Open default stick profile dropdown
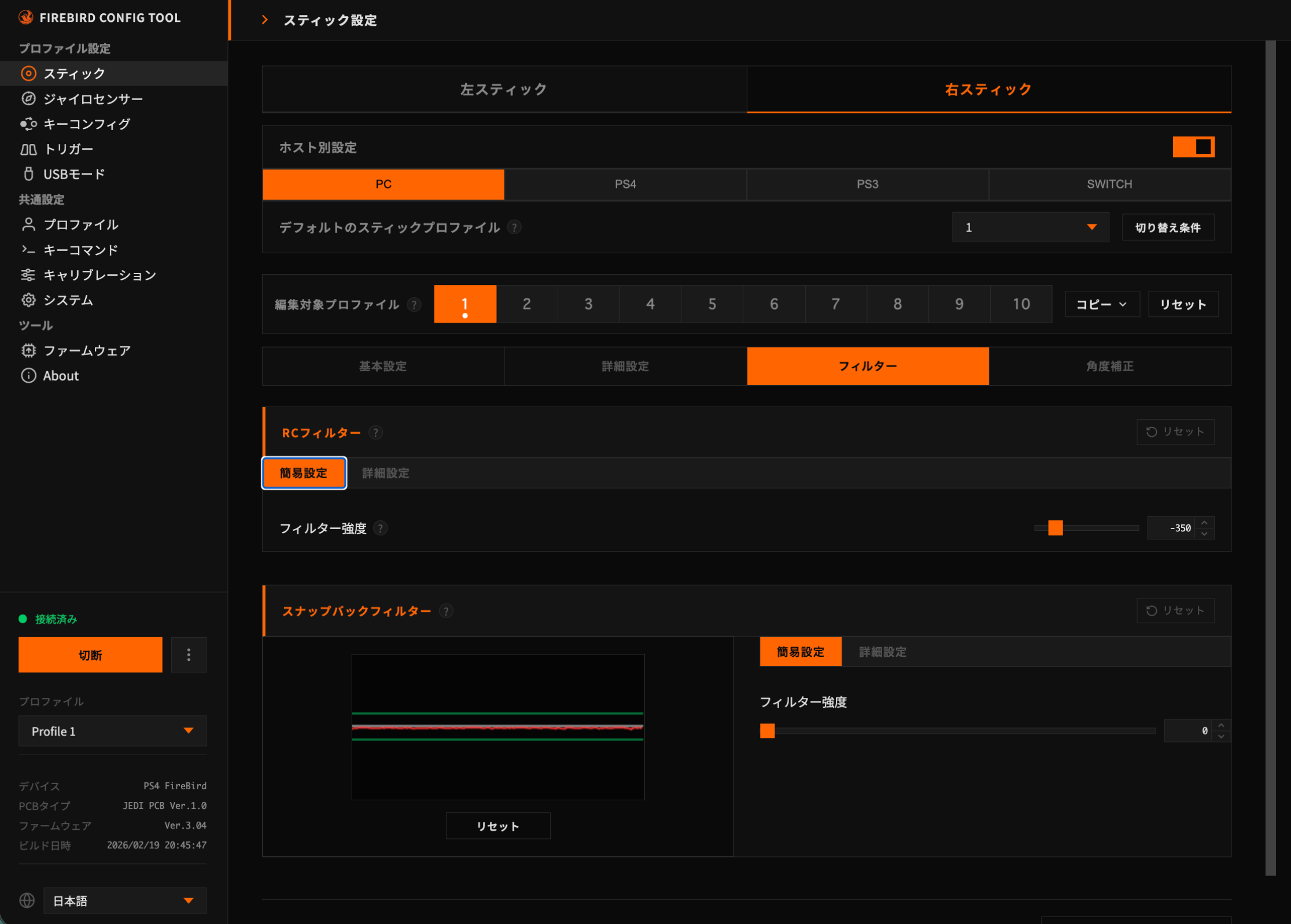 pyautogui.click(x=1030, y=227)
